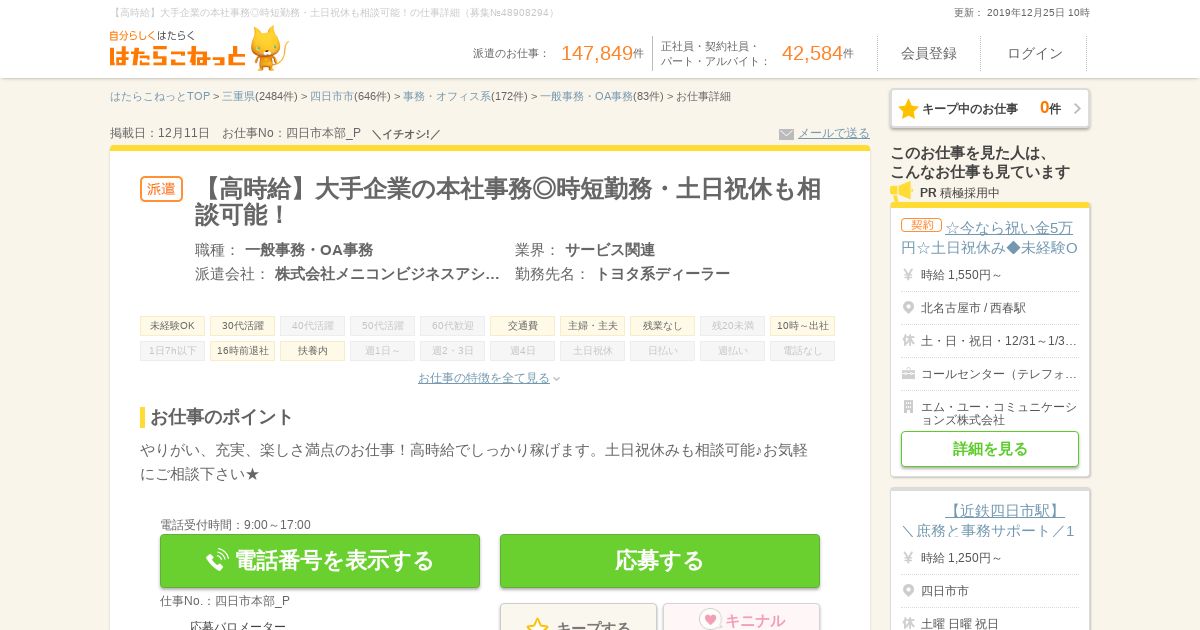Open the ☆今なら祝い金5万円 job link

[x=990, y=237]
